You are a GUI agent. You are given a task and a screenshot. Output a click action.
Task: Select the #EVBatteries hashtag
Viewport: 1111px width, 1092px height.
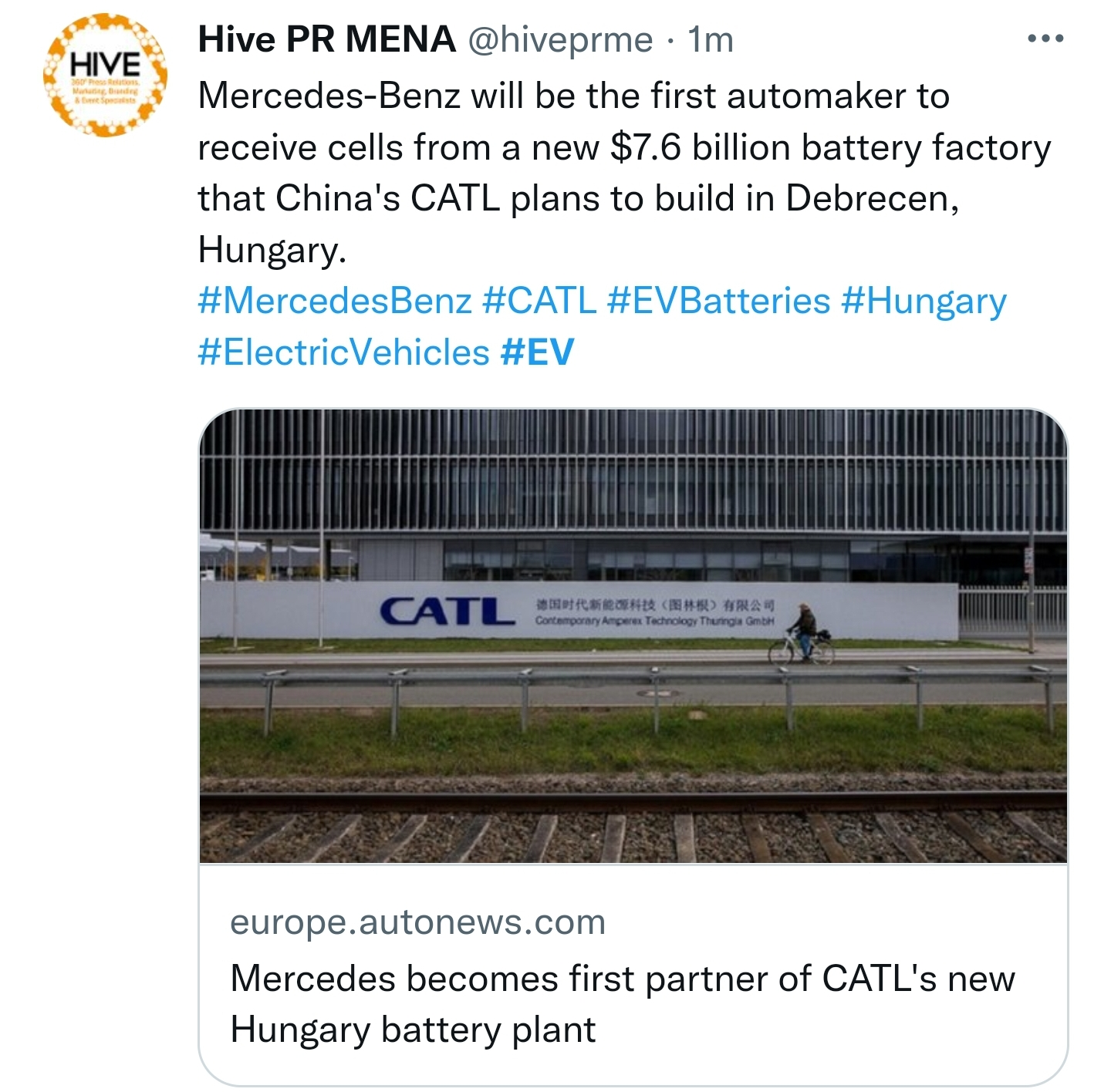pyautogui.click(x=719, y=301)
